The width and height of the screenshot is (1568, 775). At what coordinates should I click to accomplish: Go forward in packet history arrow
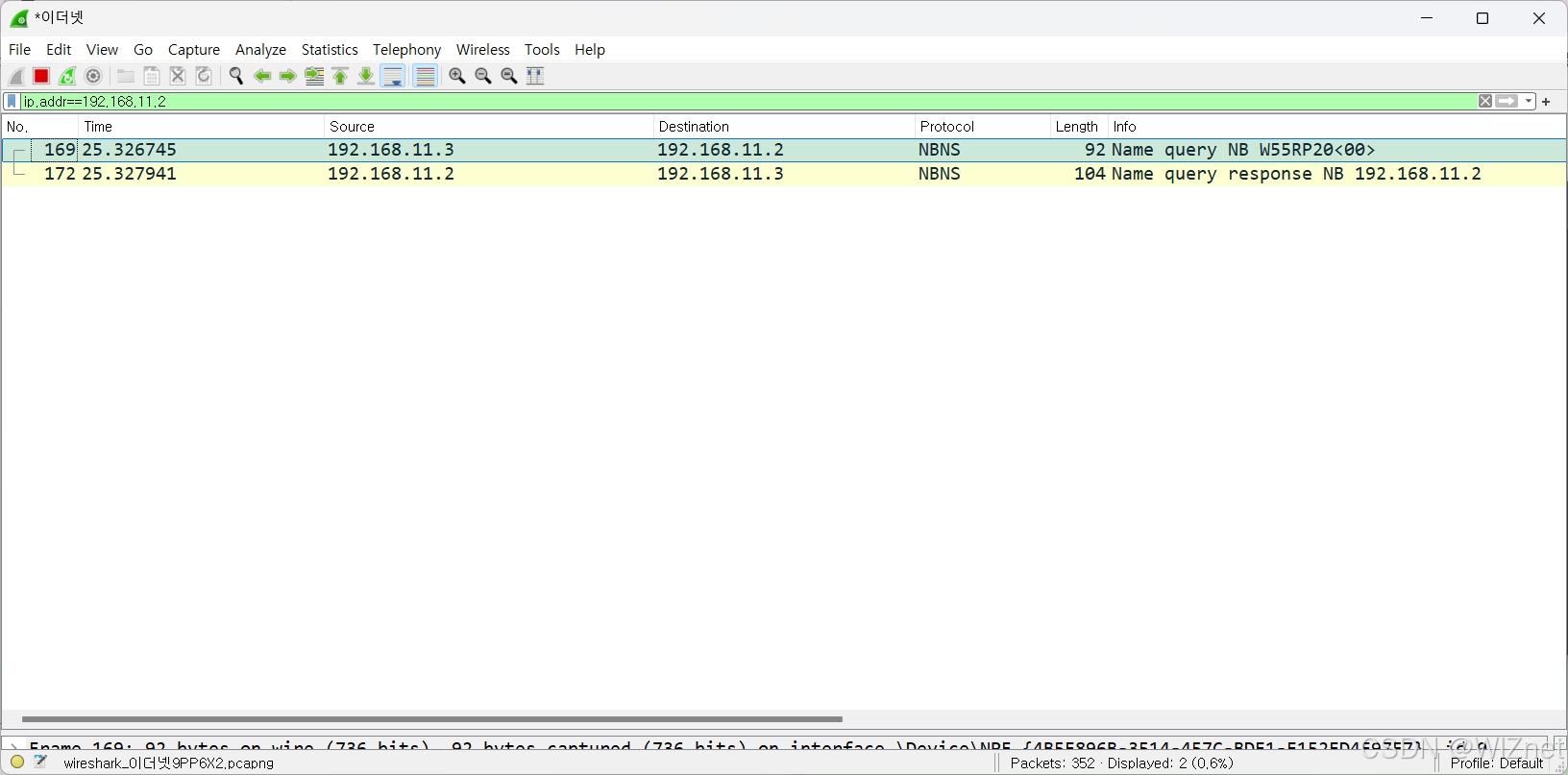(x=288, y=76)
